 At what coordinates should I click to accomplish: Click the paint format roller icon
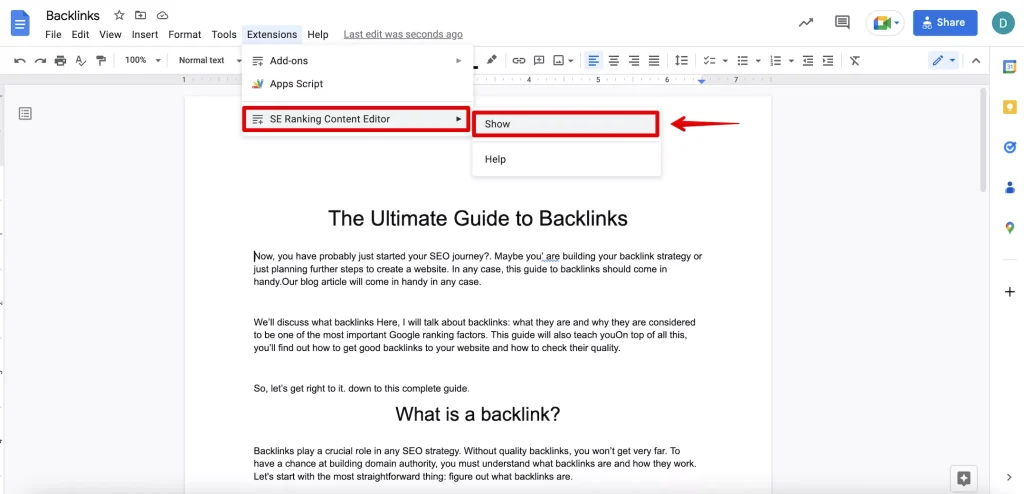point(101,61)
